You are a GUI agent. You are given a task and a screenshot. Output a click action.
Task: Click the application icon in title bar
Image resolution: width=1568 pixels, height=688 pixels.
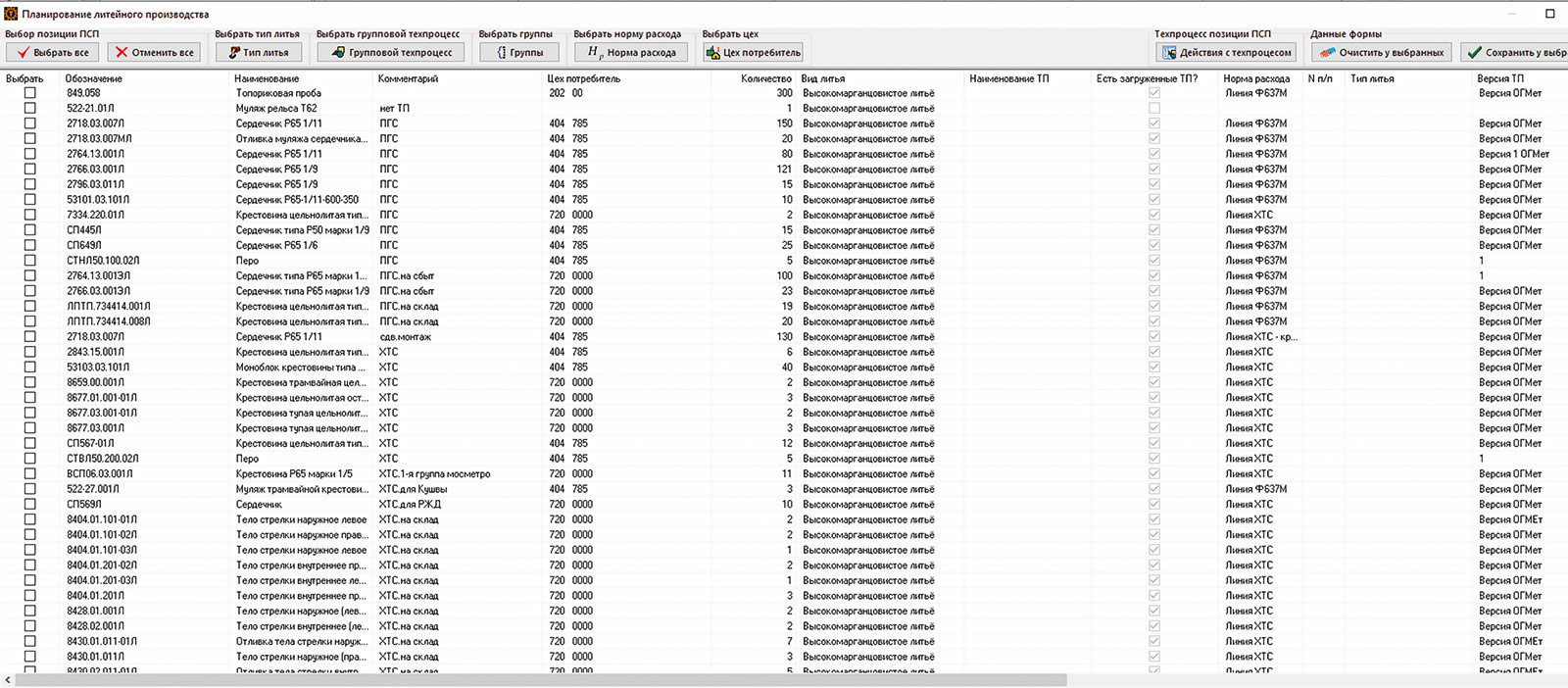pyautogui.click(x=11, y=14)
